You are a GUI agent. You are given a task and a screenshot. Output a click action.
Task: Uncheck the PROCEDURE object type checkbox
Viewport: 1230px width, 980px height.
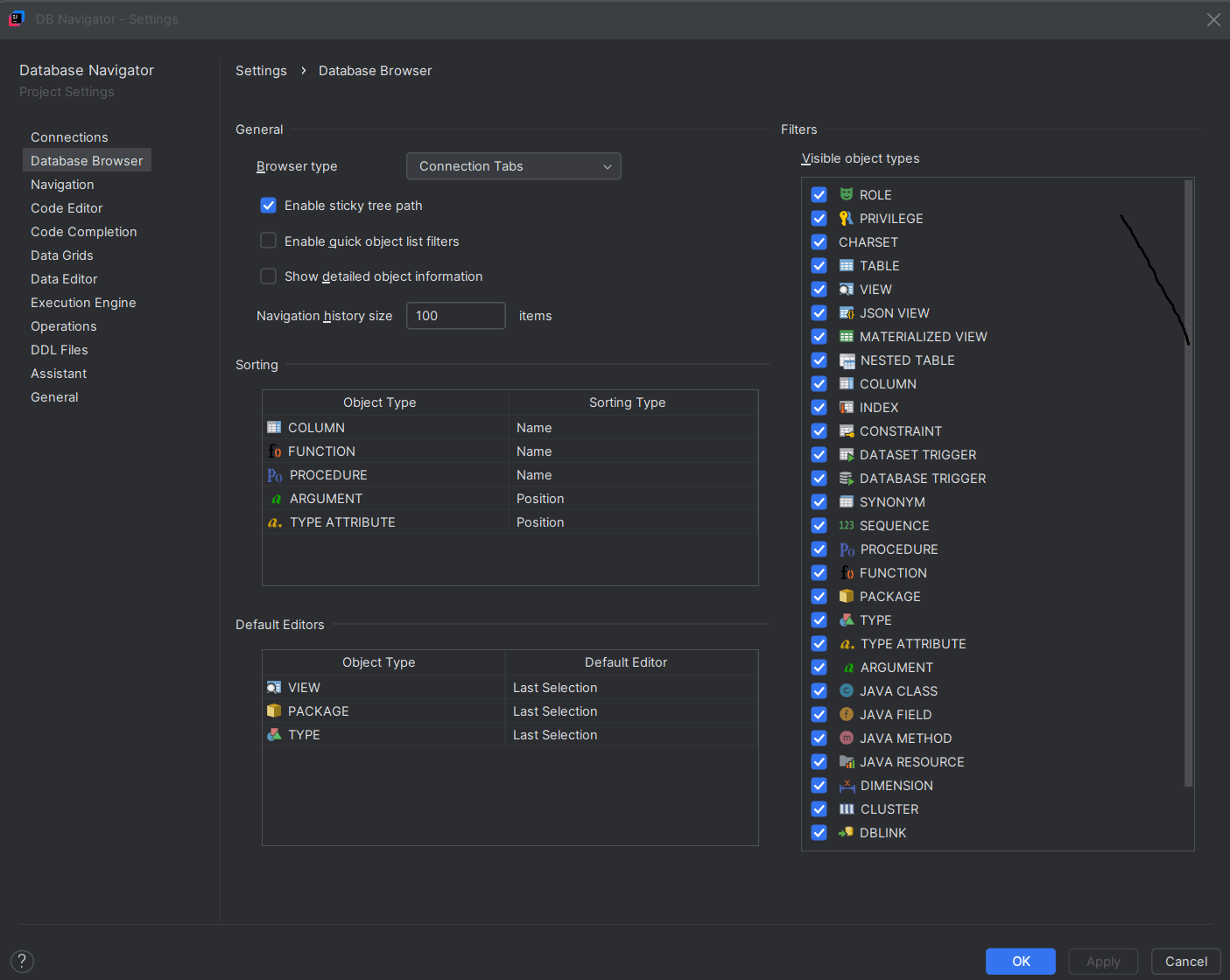pyautogui.click(x=819, y=549)
